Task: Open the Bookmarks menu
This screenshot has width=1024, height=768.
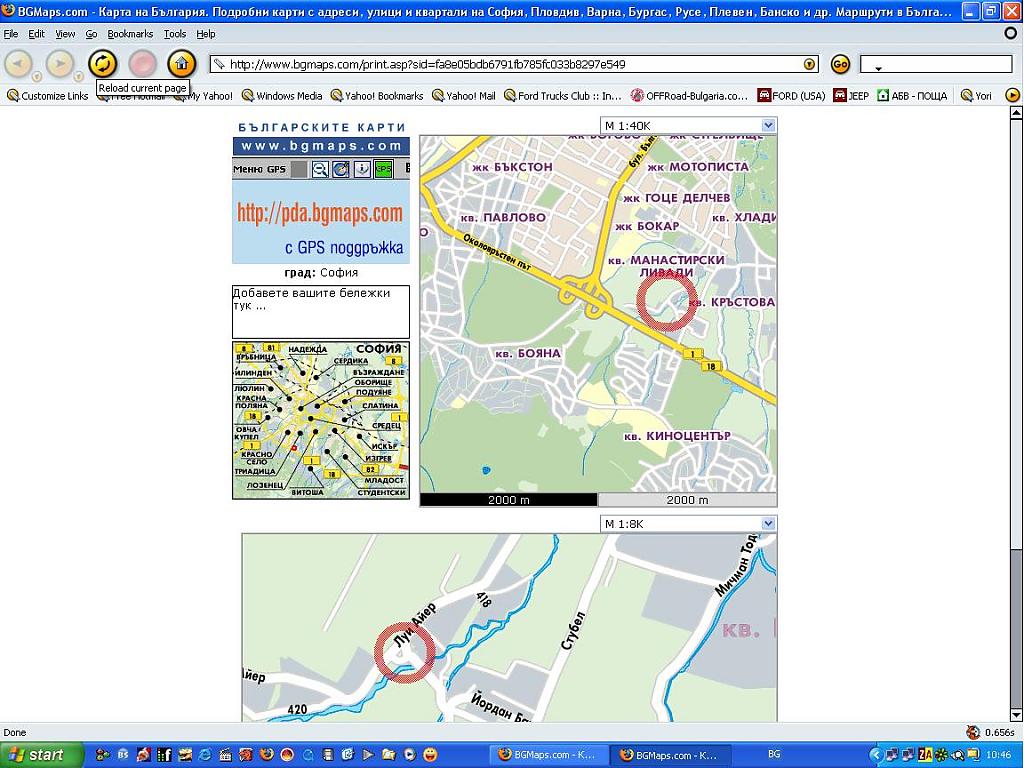Action: click(130, 34)
